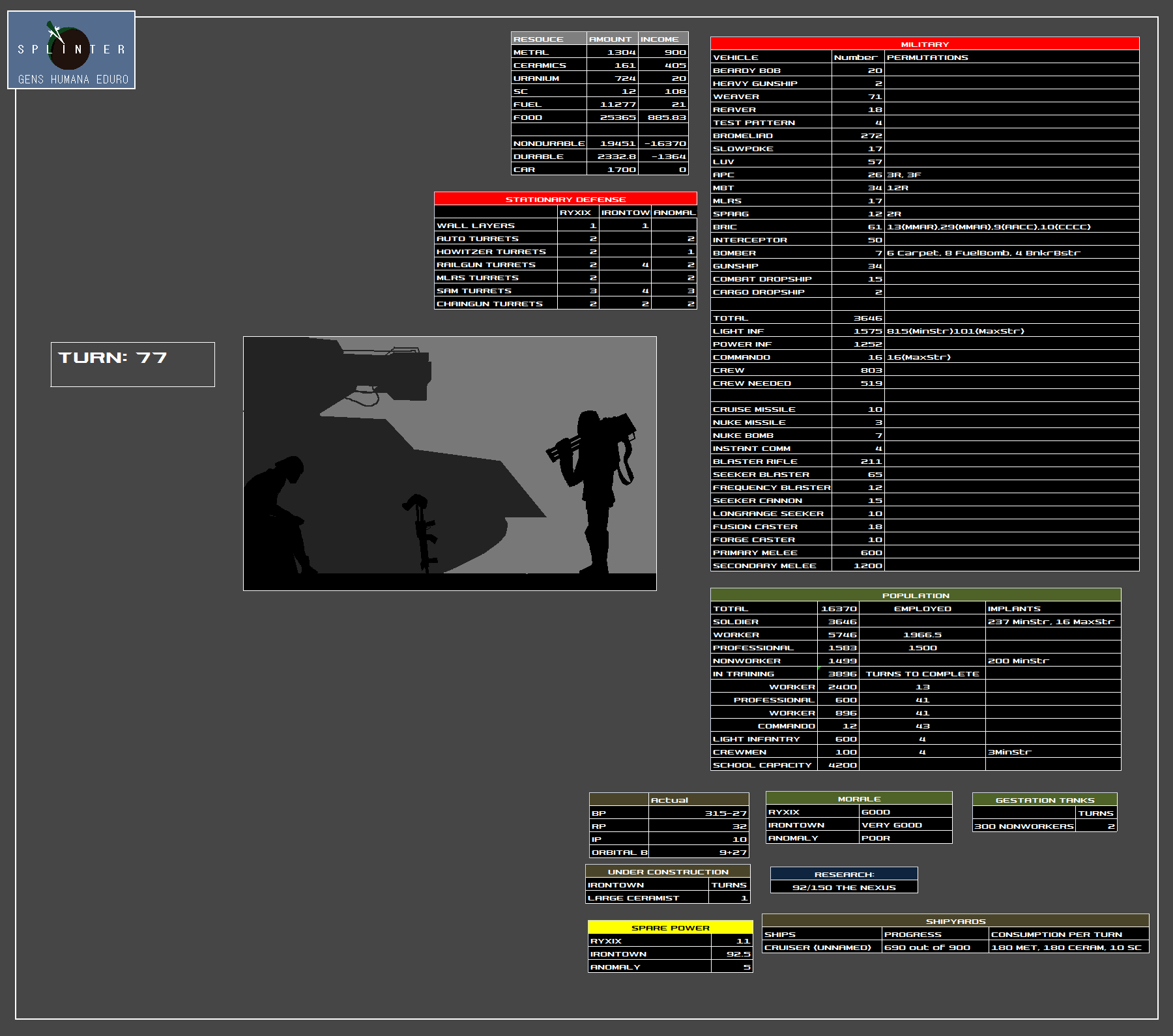Screen dimensions: 1173x1036
Task: Click the LARGE CERAMIST construction entry
Action: (x=633, y=898)
